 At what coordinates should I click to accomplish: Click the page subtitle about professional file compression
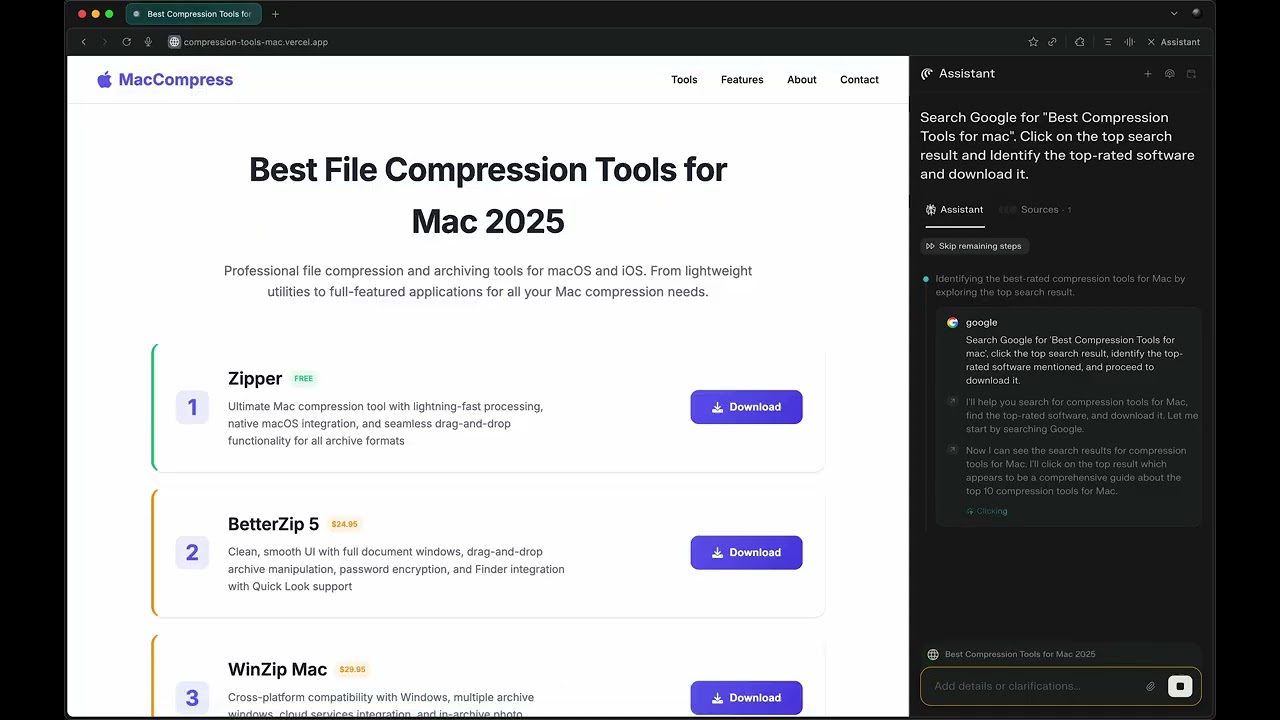(x=488, y=281)
